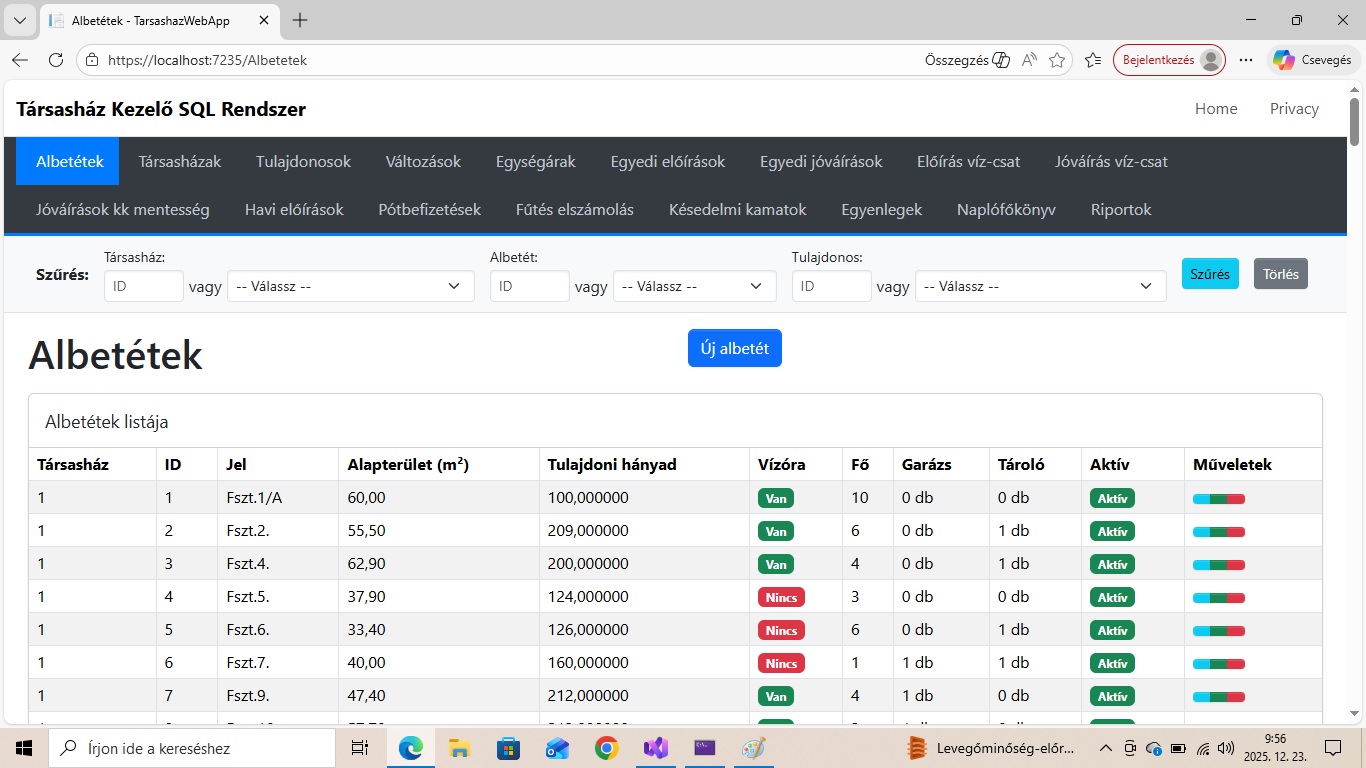Viewport: 1366px width, 768px height.
Task: Open the favorites list icon
Action: tap(1094, 60)
